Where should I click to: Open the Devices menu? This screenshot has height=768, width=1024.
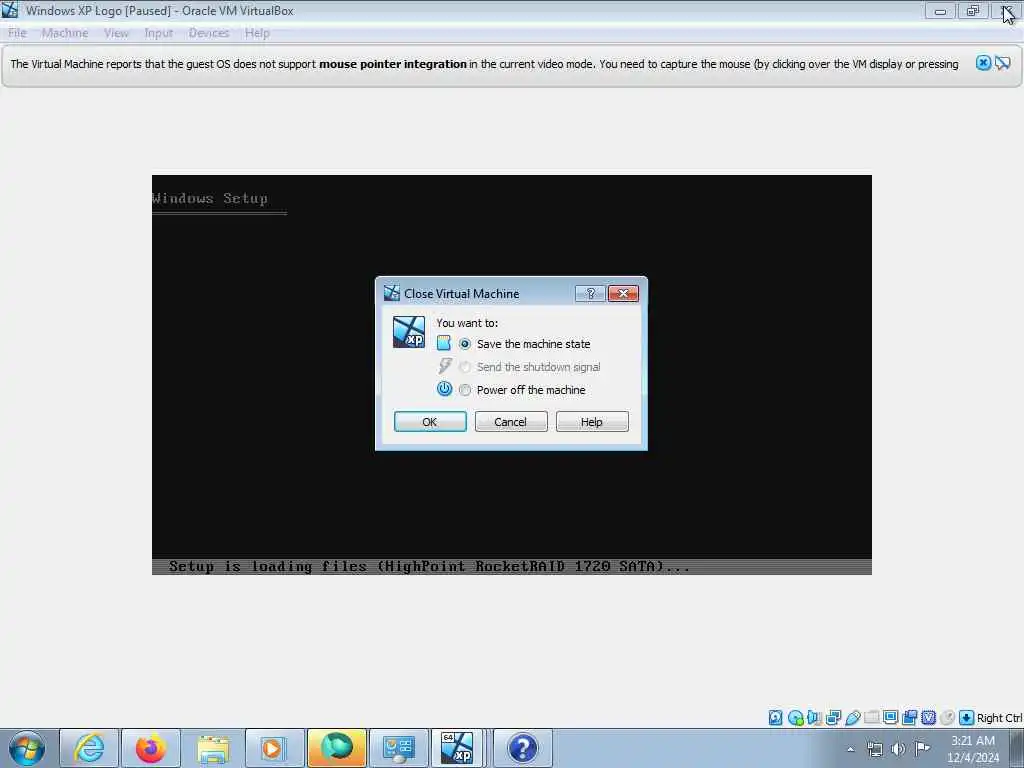209,33
